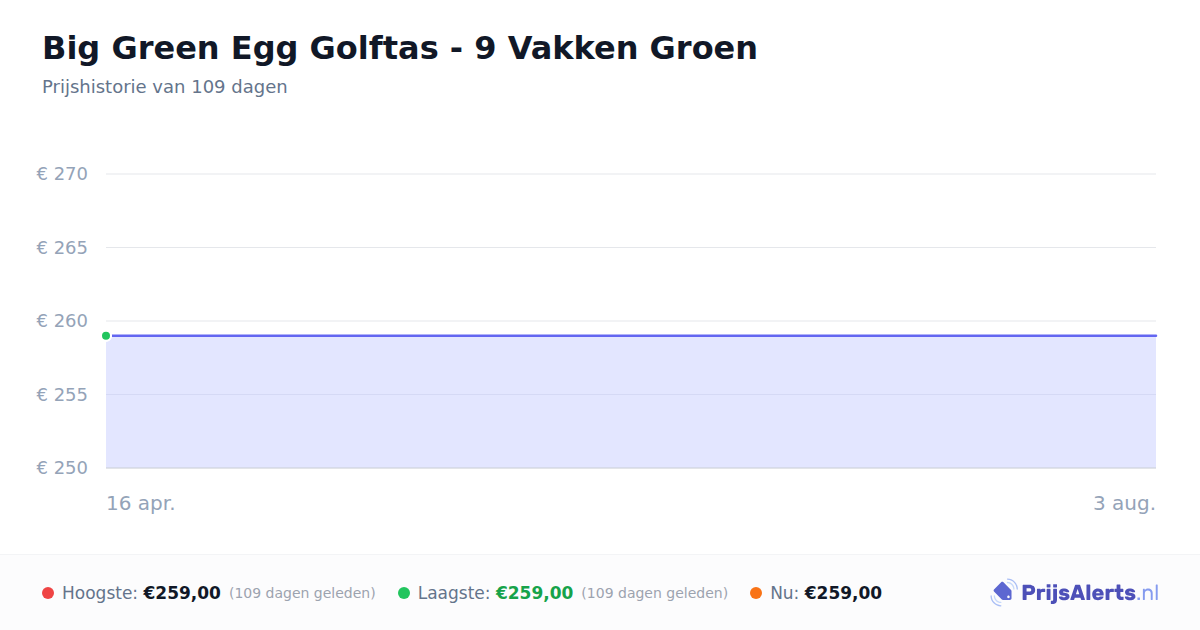Click the shaded blue area under price line
Screen dimensions: 1200x630
pos(631,402)
